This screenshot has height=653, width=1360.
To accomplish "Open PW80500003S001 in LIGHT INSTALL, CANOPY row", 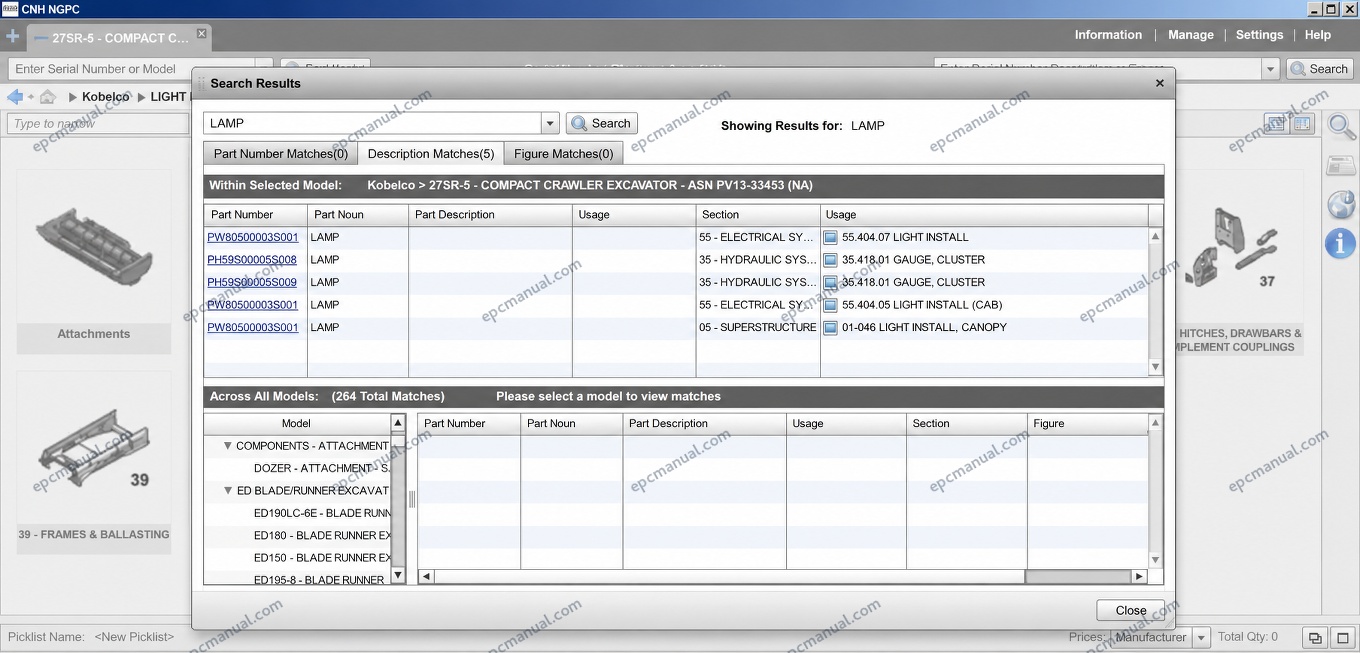I will (253, 327).
